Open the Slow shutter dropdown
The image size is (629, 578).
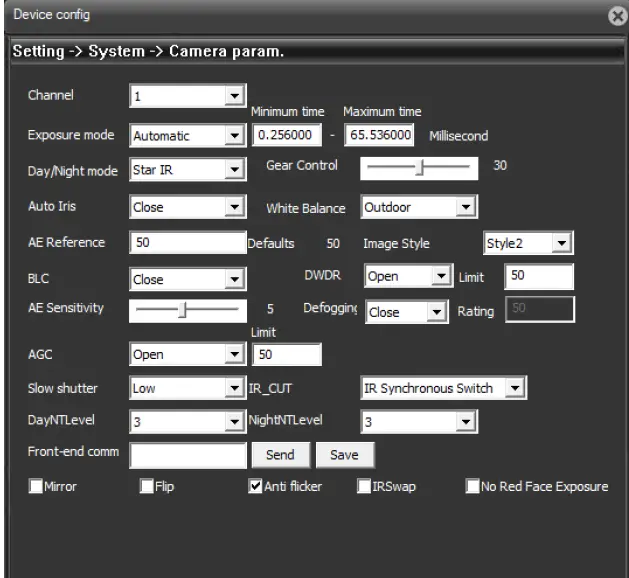tap(188, 388)
